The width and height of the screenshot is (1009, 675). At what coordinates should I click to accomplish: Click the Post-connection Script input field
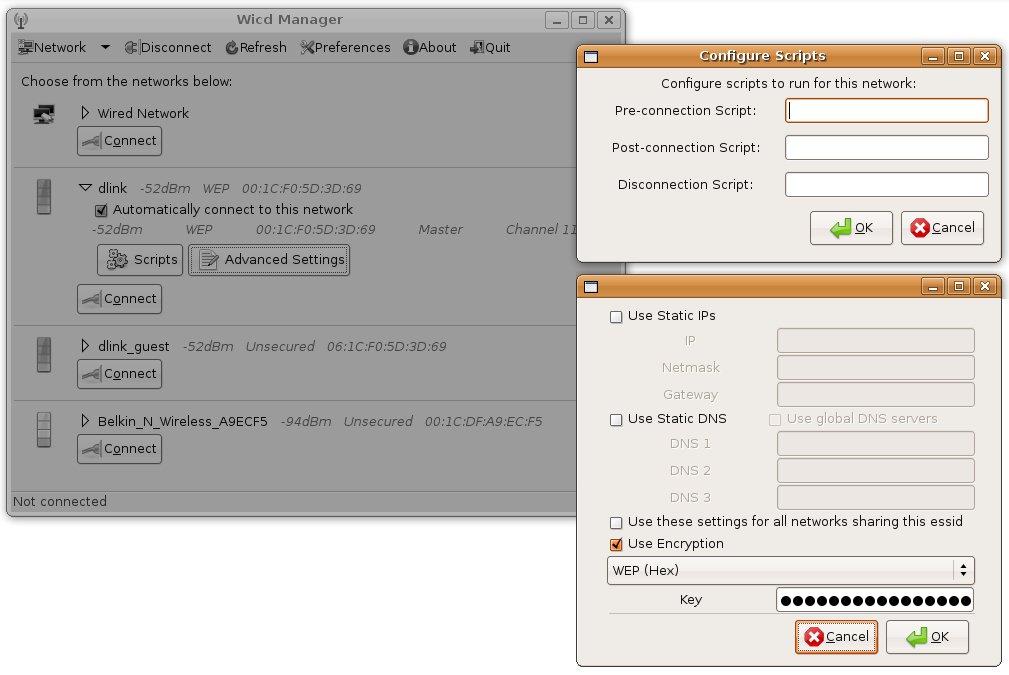[886, 148]
